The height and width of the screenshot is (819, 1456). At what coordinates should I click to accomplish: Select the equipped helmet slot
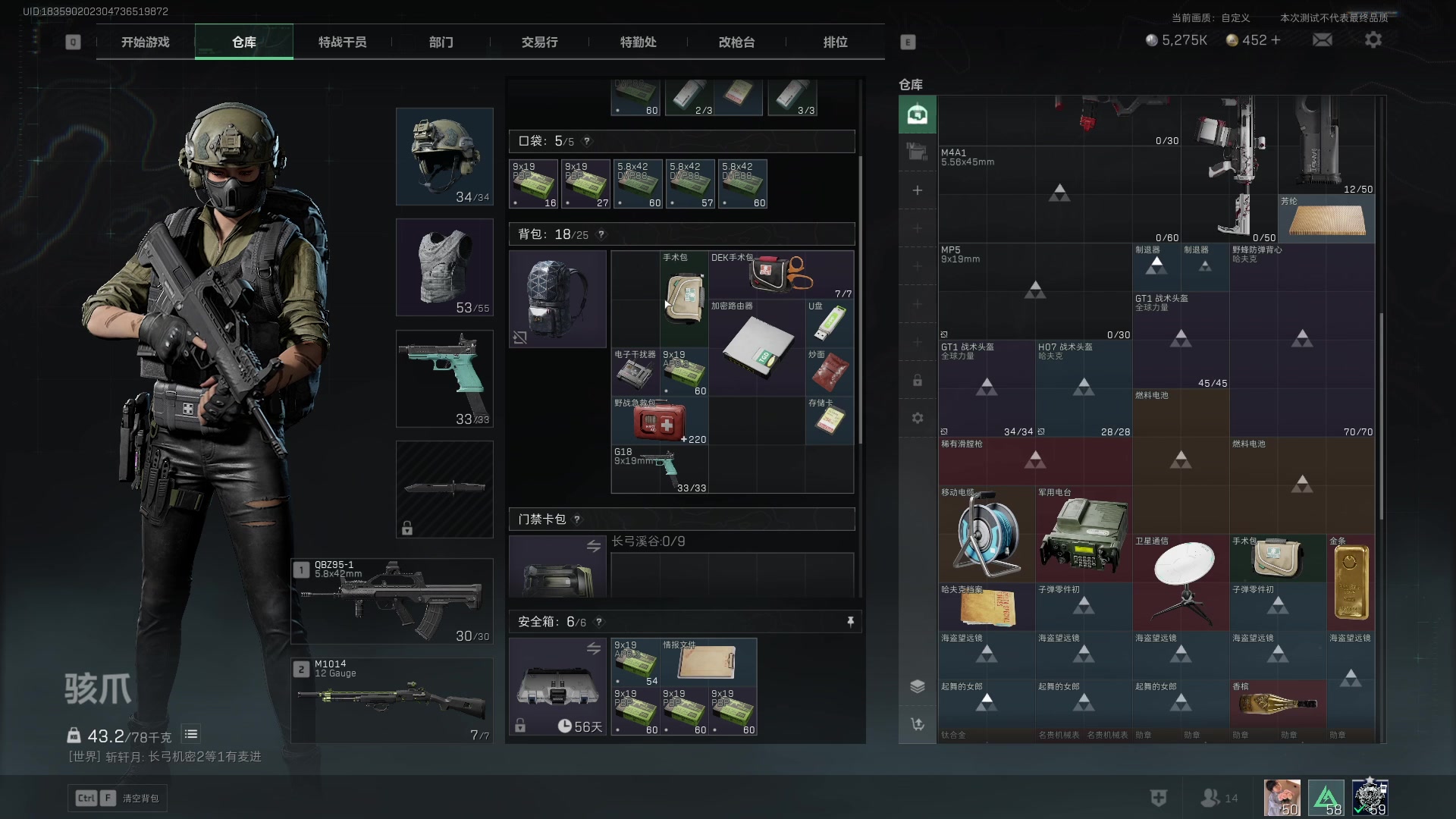point(444,156)
